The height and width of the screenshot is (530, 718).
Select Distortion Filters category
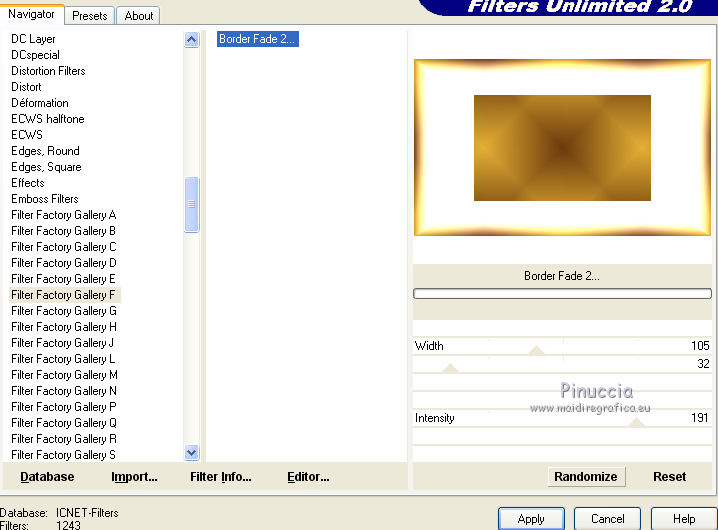[x=48, y=71]
